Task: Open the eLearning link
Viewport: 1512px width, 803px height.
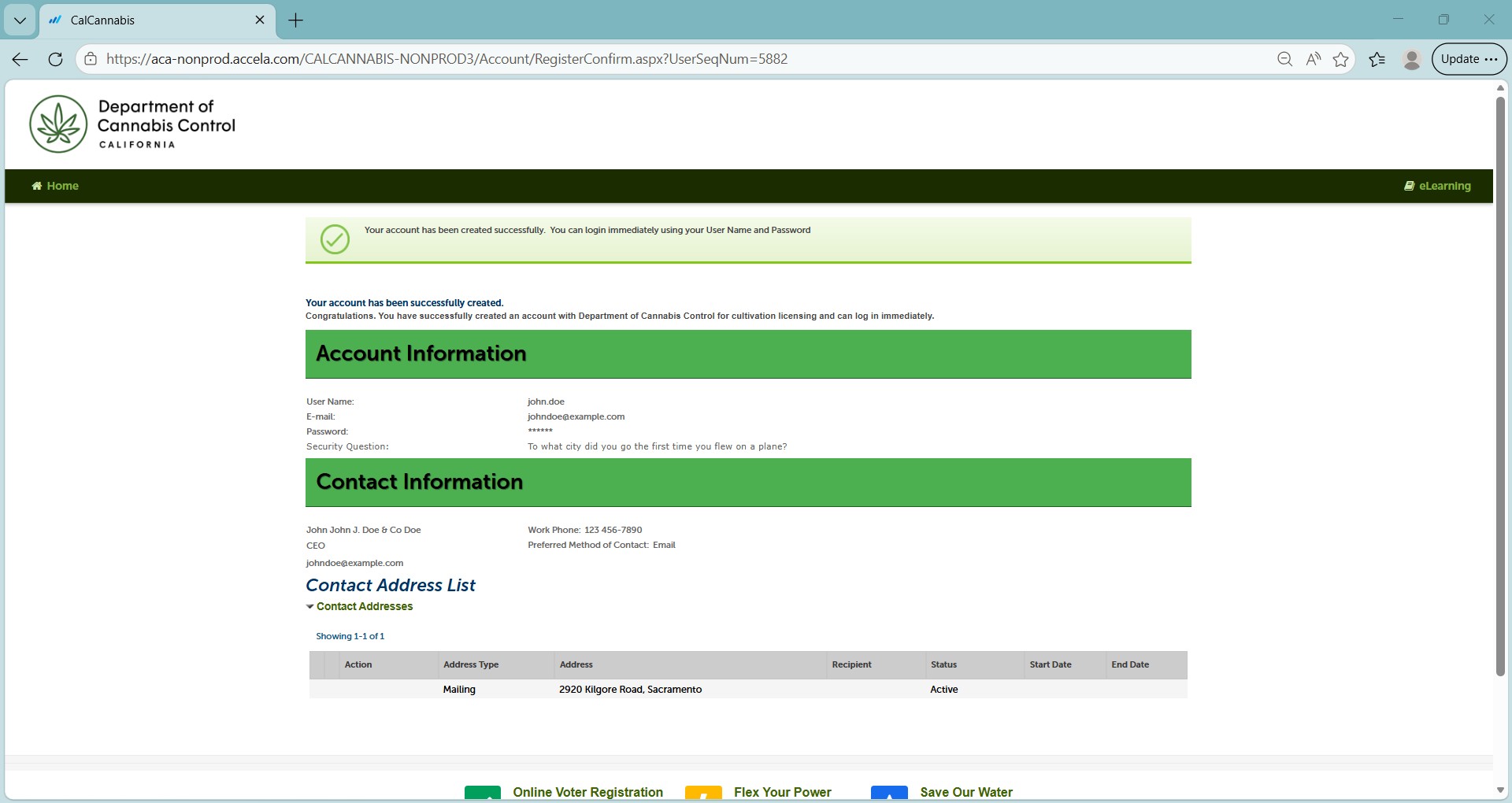Action: click(x=1437, y=186)
